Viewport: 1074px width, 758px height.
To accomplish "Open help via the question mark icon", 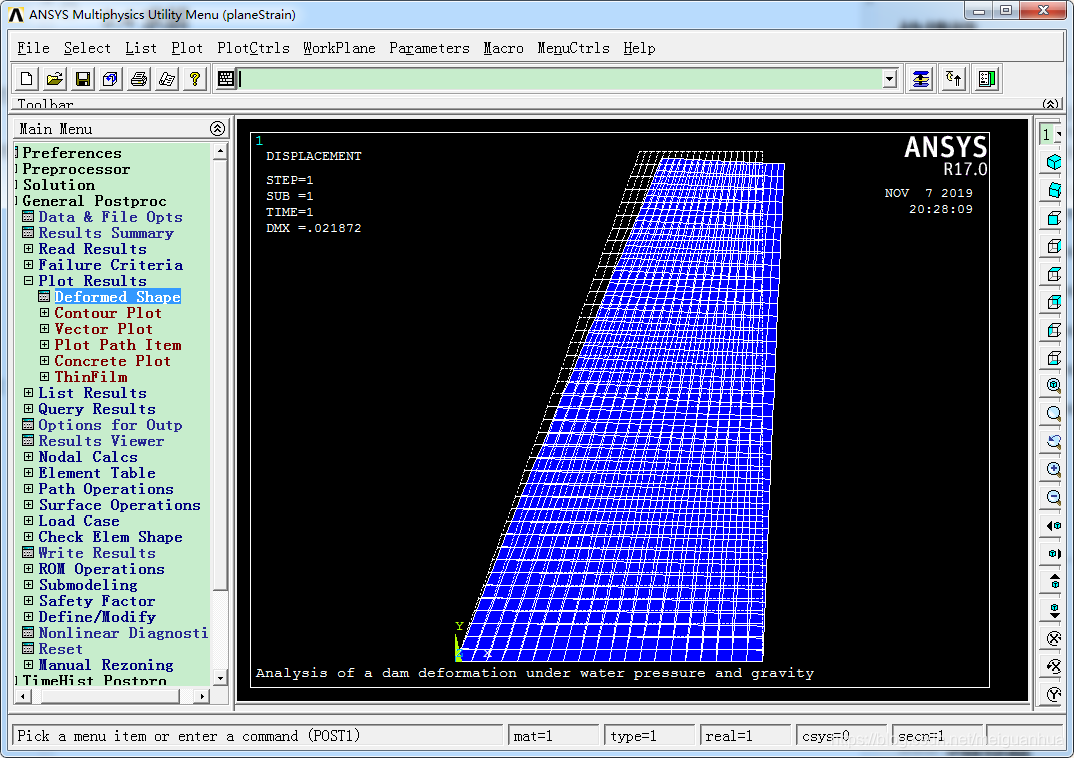I will (x=195, y=79).
